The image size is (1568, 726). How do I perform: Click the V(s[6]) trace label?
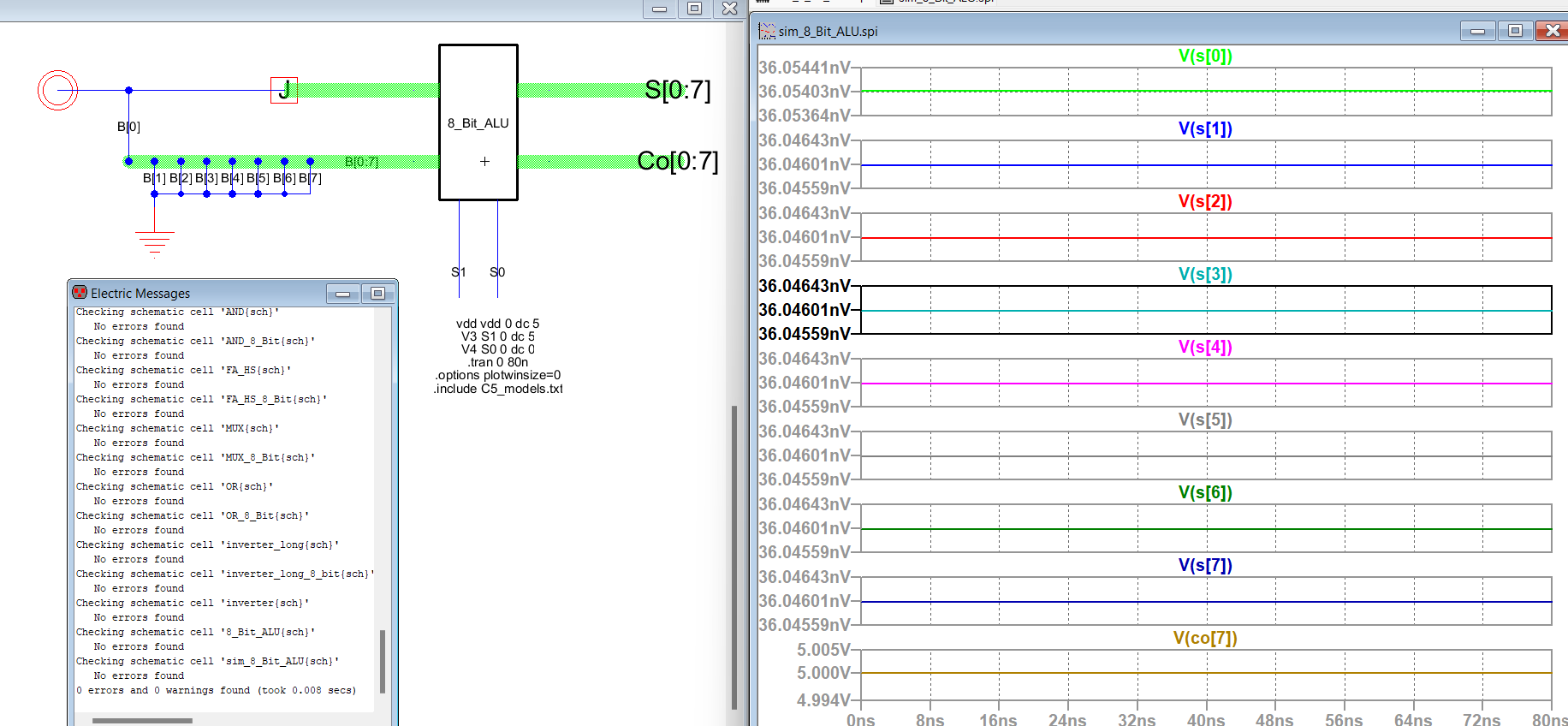[x=1205, y=492]
